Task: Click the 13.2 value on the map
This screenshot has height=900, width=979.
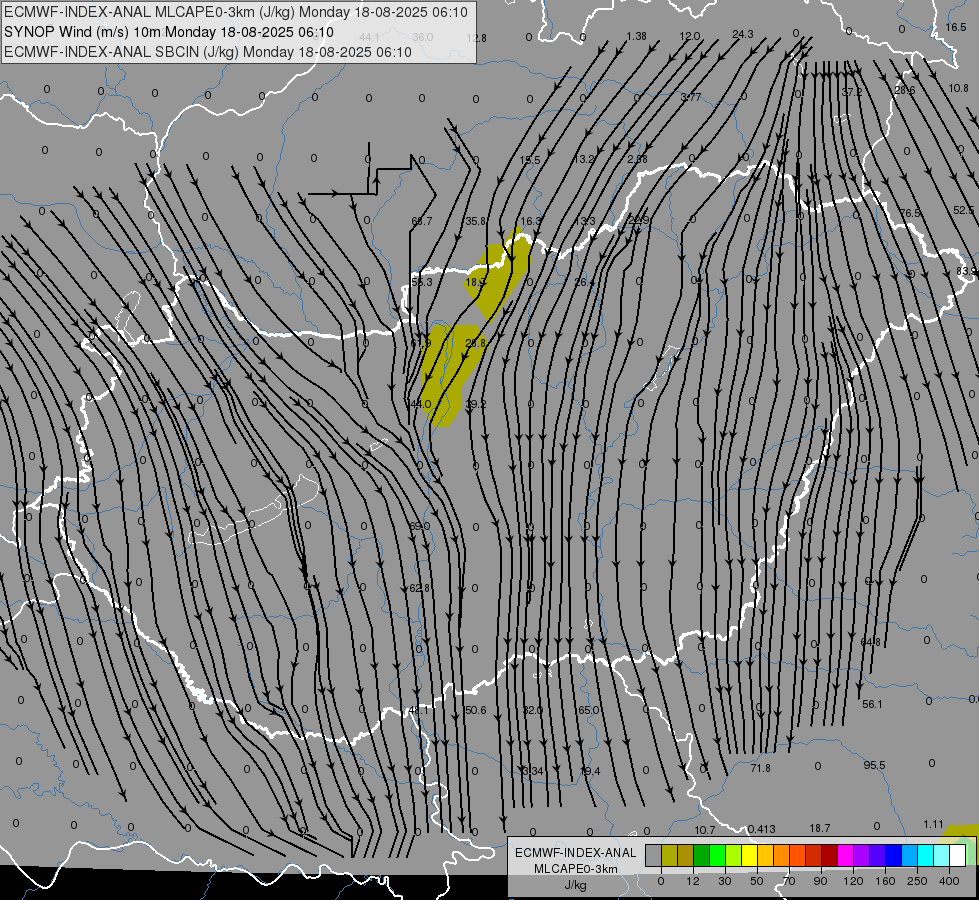Action: (x=584, y=159)
